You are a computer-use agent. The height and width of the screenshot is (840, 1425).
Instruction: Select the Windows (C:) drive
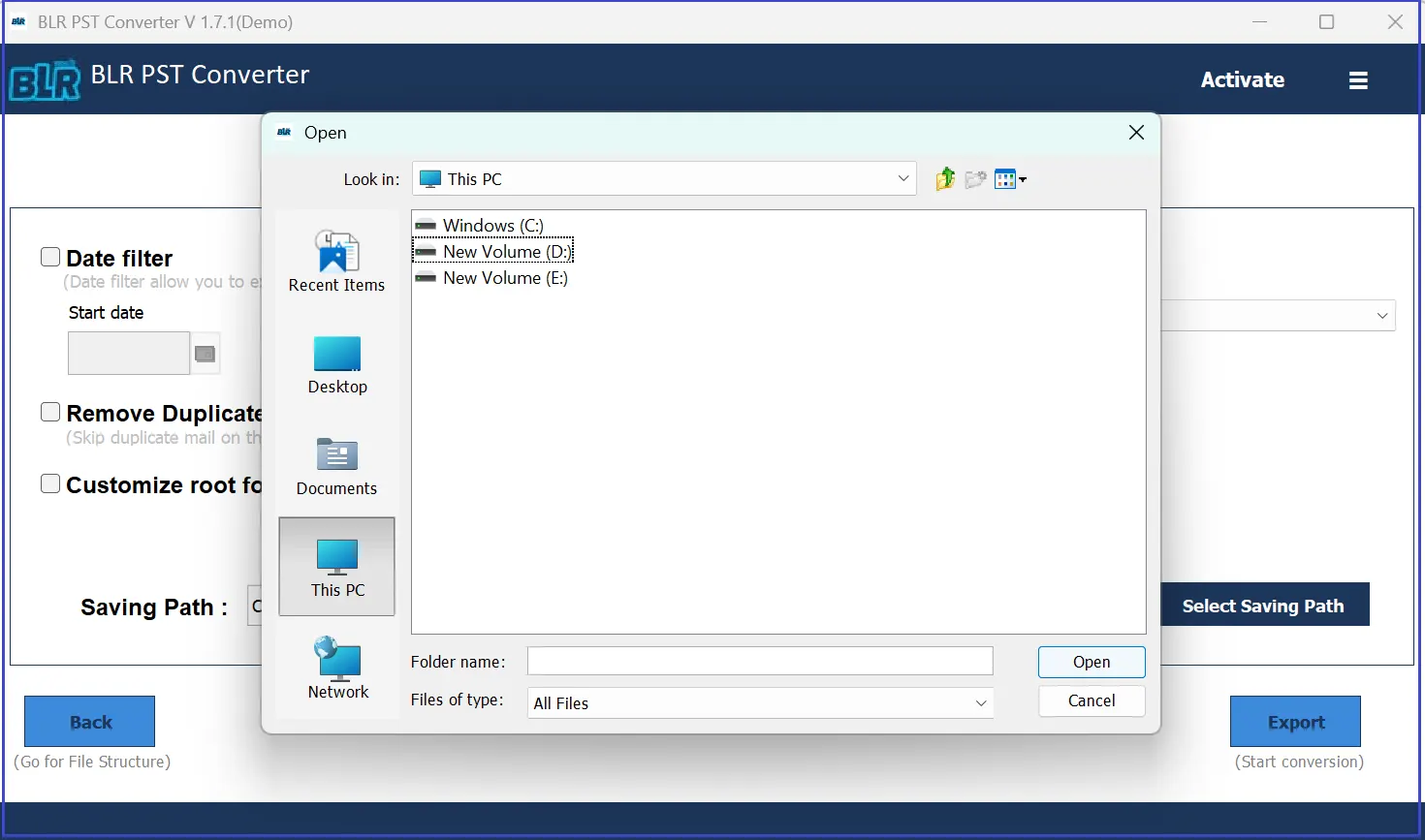[x=492, y=226]
